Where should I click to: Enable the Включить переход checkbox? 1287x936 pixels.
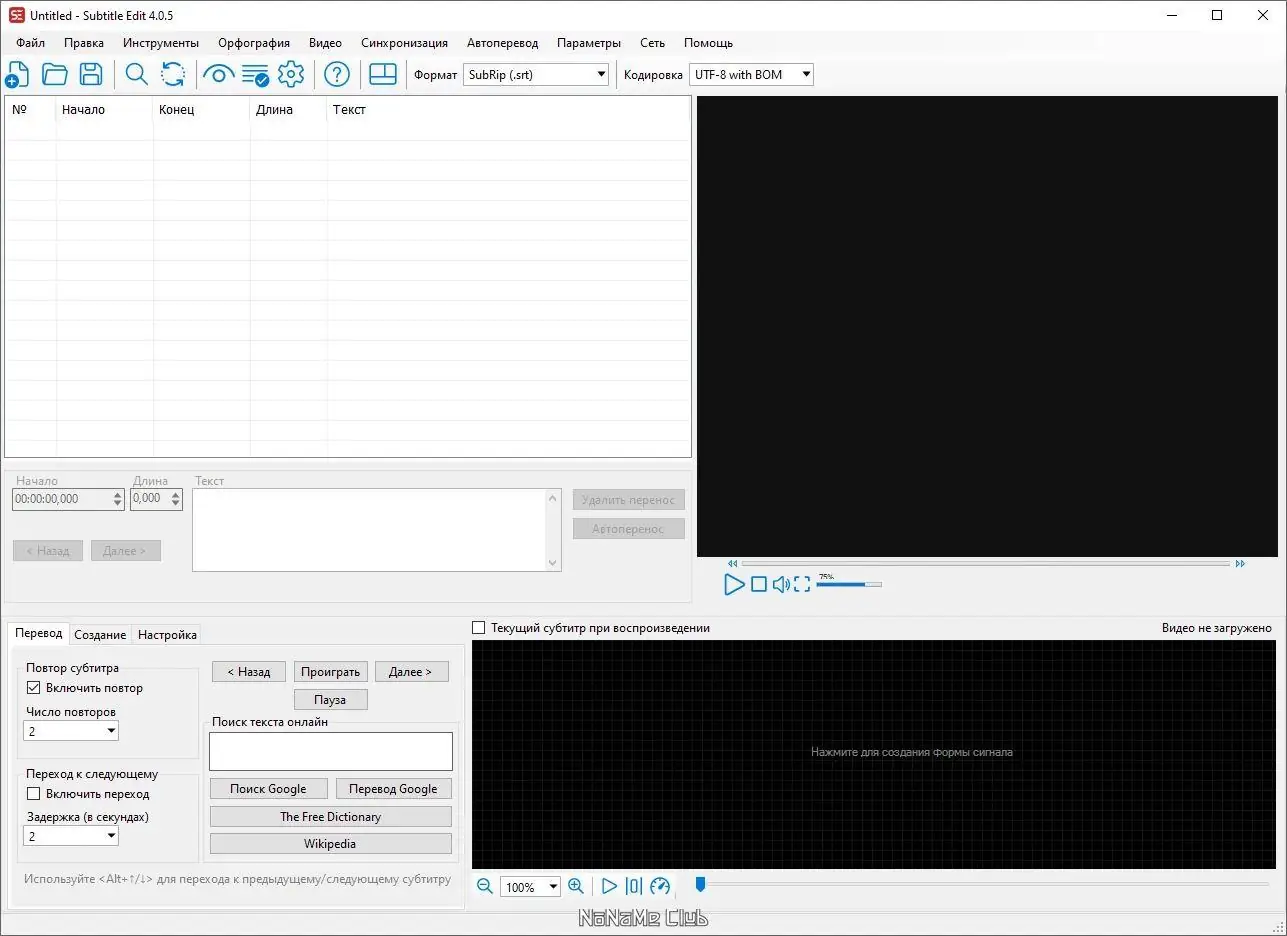pos(33,794)
